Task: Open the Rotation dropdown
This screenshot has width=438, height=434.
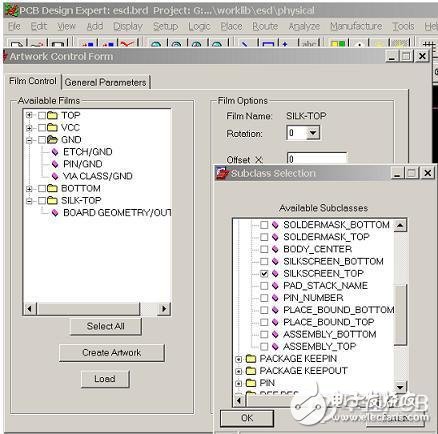Action: click(313, 133)
